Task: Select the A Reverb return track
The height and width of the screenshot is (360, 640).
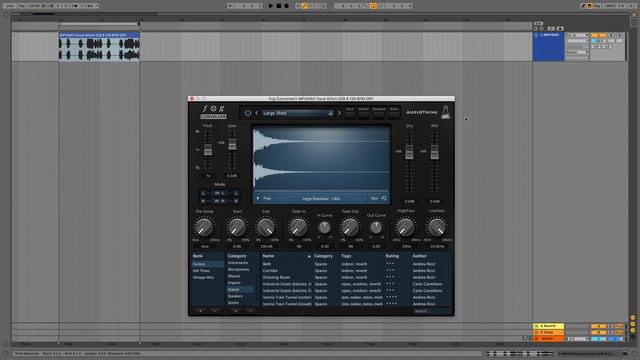Action: click(x=549, y=326)
